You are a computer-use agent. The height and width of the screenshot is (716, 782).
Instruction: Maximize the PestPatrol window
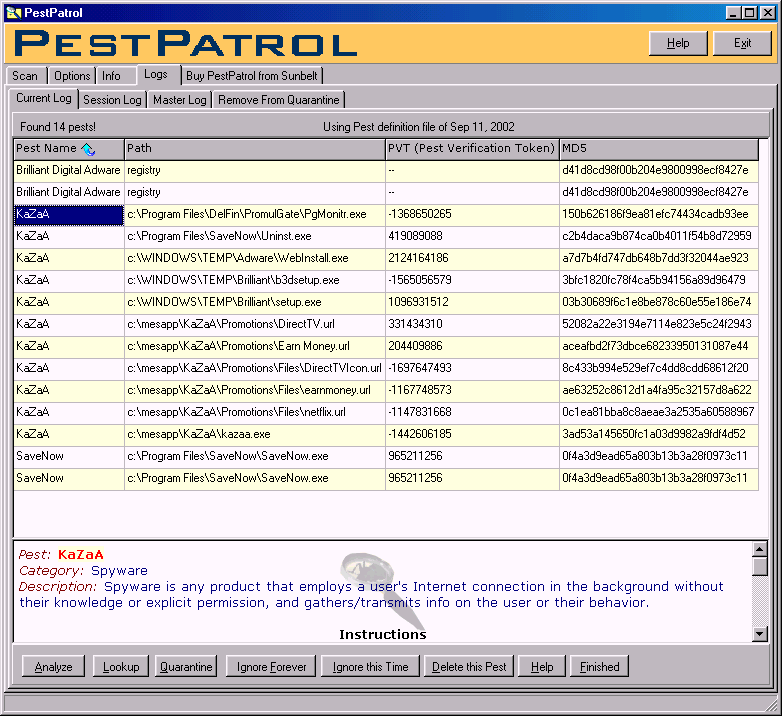tap(749, 13)
